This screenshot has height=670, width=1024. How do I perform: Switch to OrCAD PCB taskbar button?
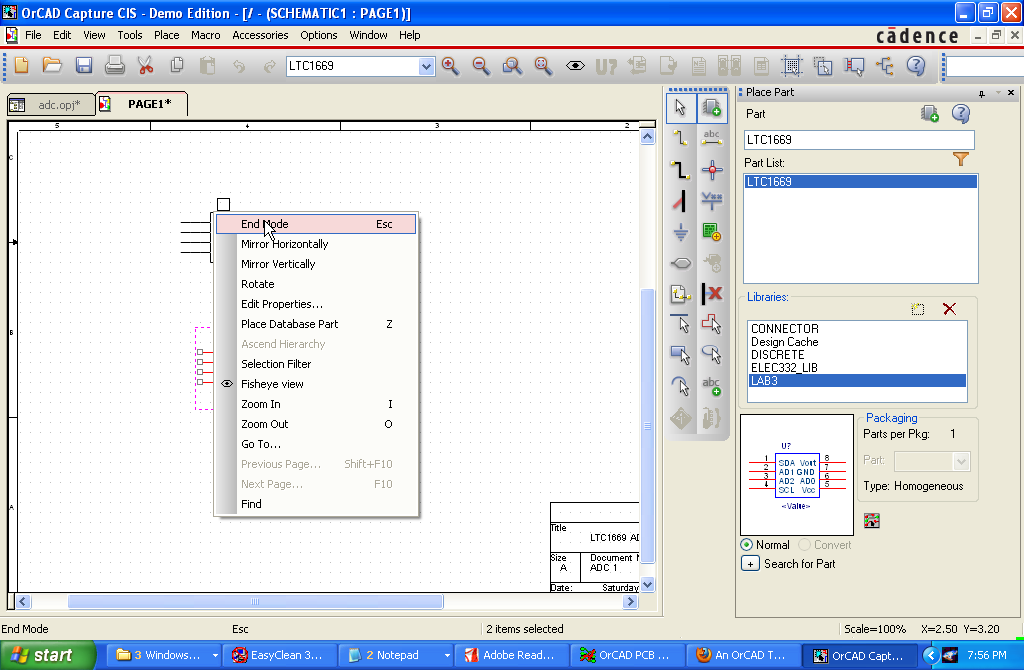tap(628, 655)
